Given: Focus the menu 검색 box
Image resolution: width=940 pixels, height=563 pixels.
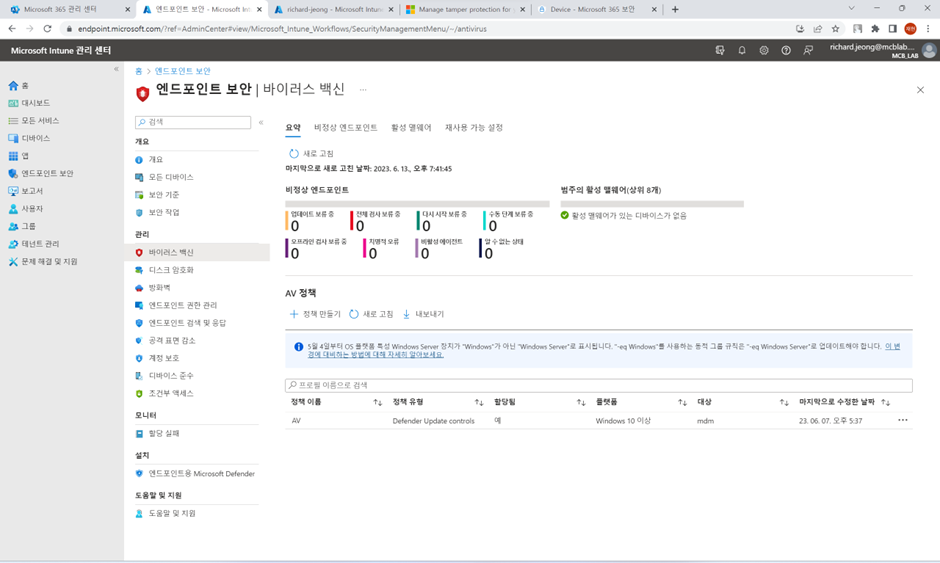Looking at the screenshot, I should 193,122.
